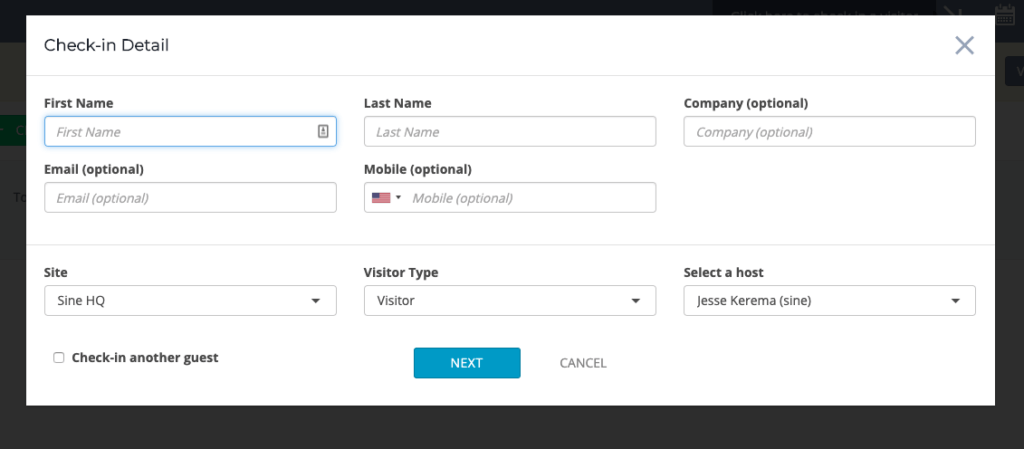The width and height of the screenshot is (1024, 449).
Task: Click into the Last Name field
Action: pyautogui.click(x=509, y=131)
